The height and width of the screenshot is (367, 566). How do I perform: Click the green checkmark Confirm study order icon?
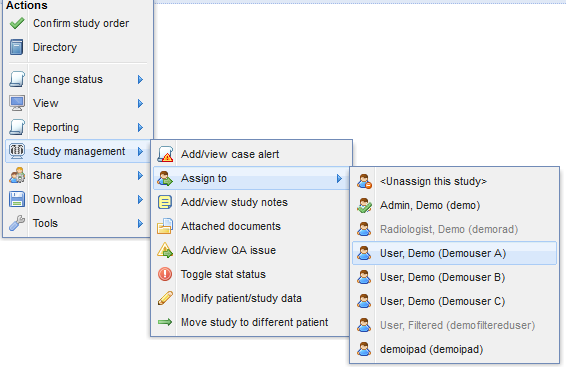17,23
